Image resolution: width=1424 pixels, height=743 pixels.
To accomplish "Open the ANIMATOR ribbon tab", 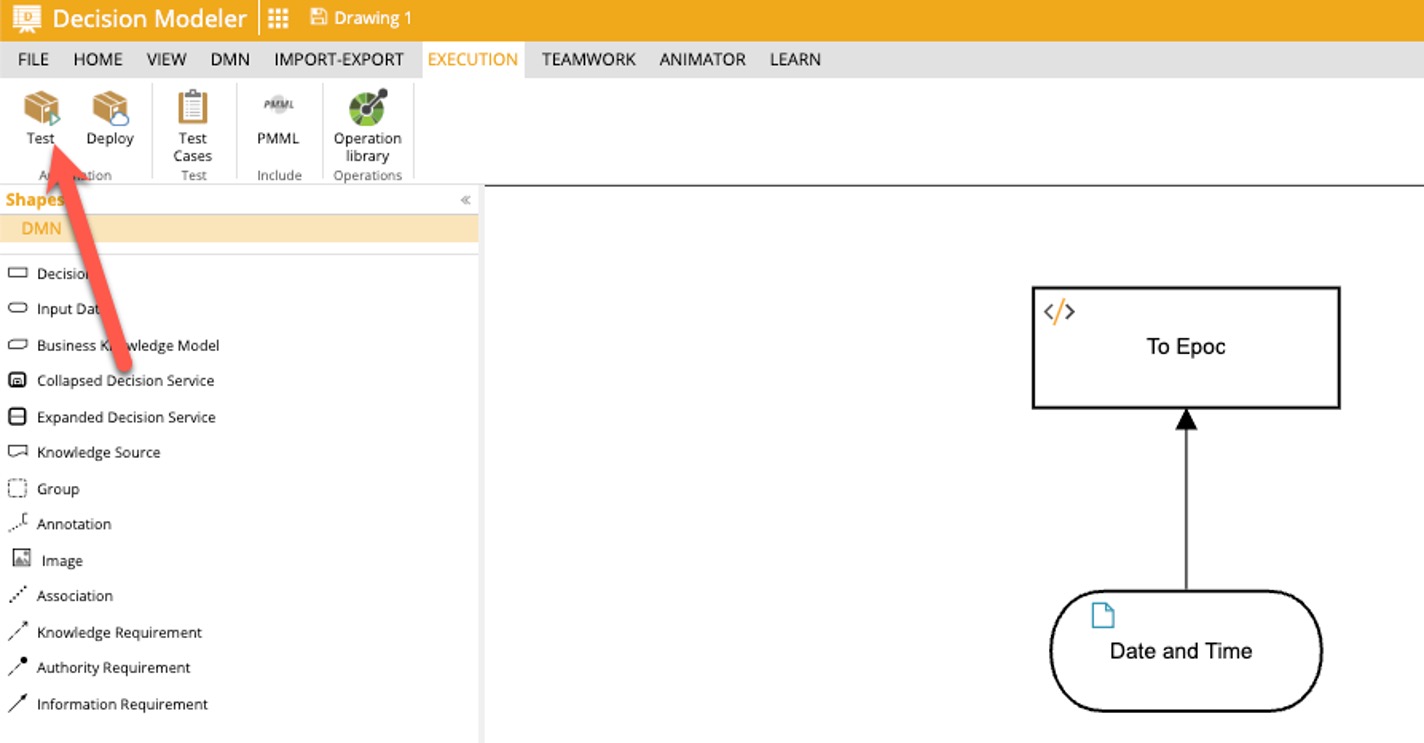I will pyautogui.click(x=702, y=59).
